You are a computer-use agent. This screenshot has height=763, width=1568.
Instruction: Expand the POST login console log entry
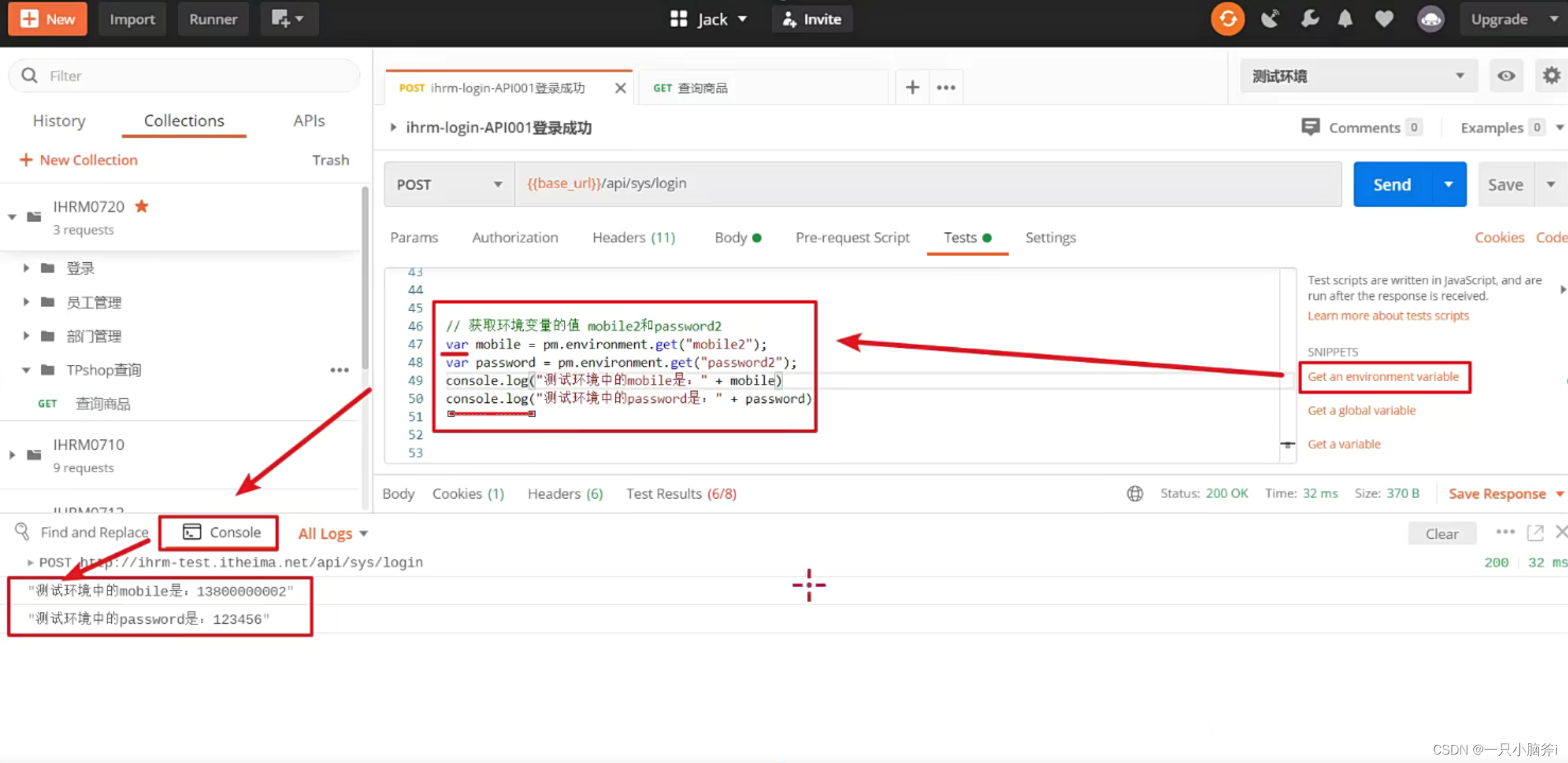(x=30, y=562)
